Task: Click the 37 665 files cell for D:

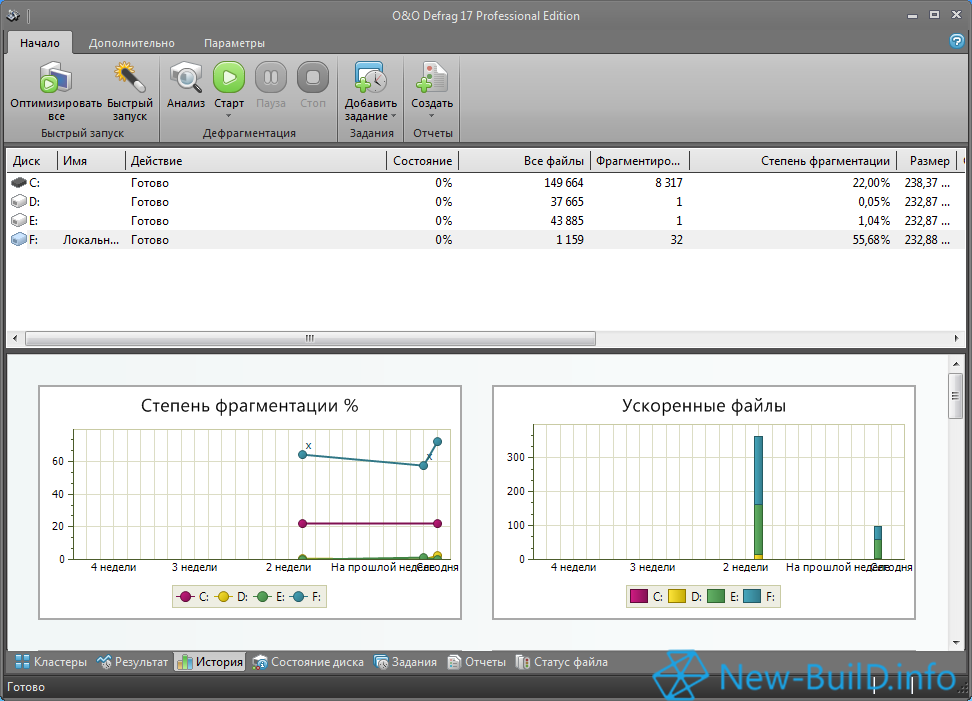Action: pos(567,201)
